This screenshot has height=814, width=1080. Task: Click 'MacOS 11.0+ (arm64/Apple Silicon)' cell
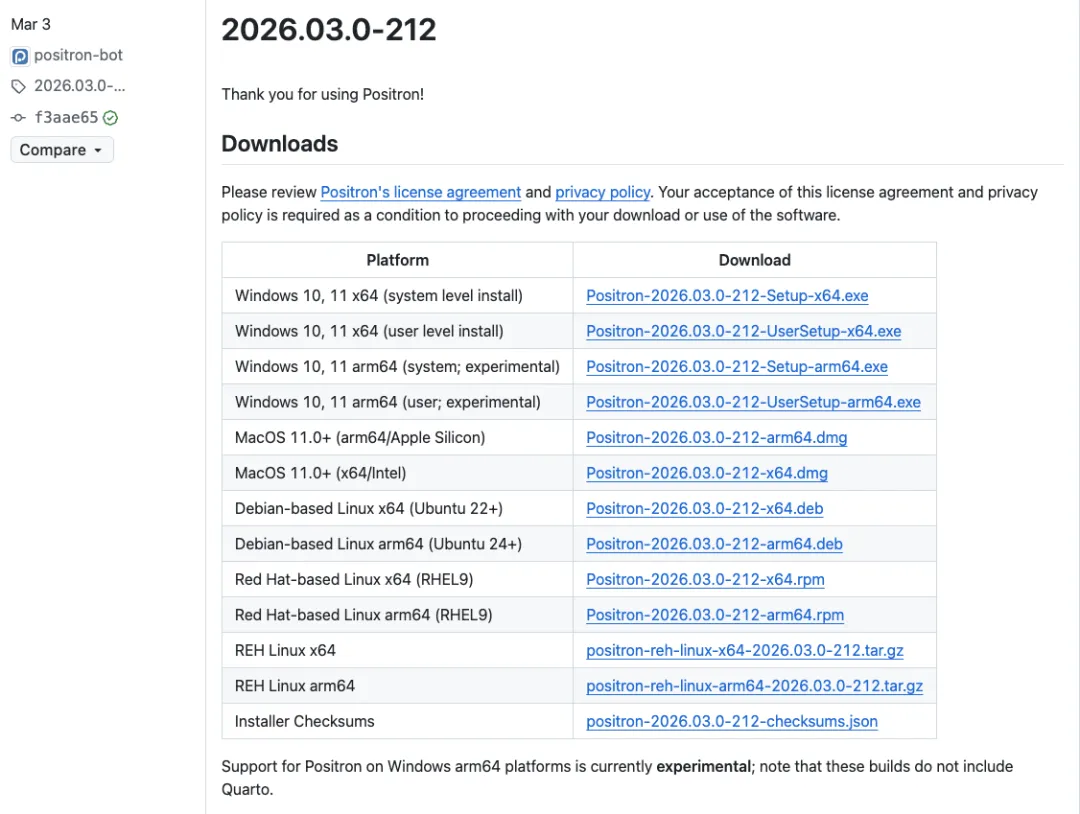[397, 438]
